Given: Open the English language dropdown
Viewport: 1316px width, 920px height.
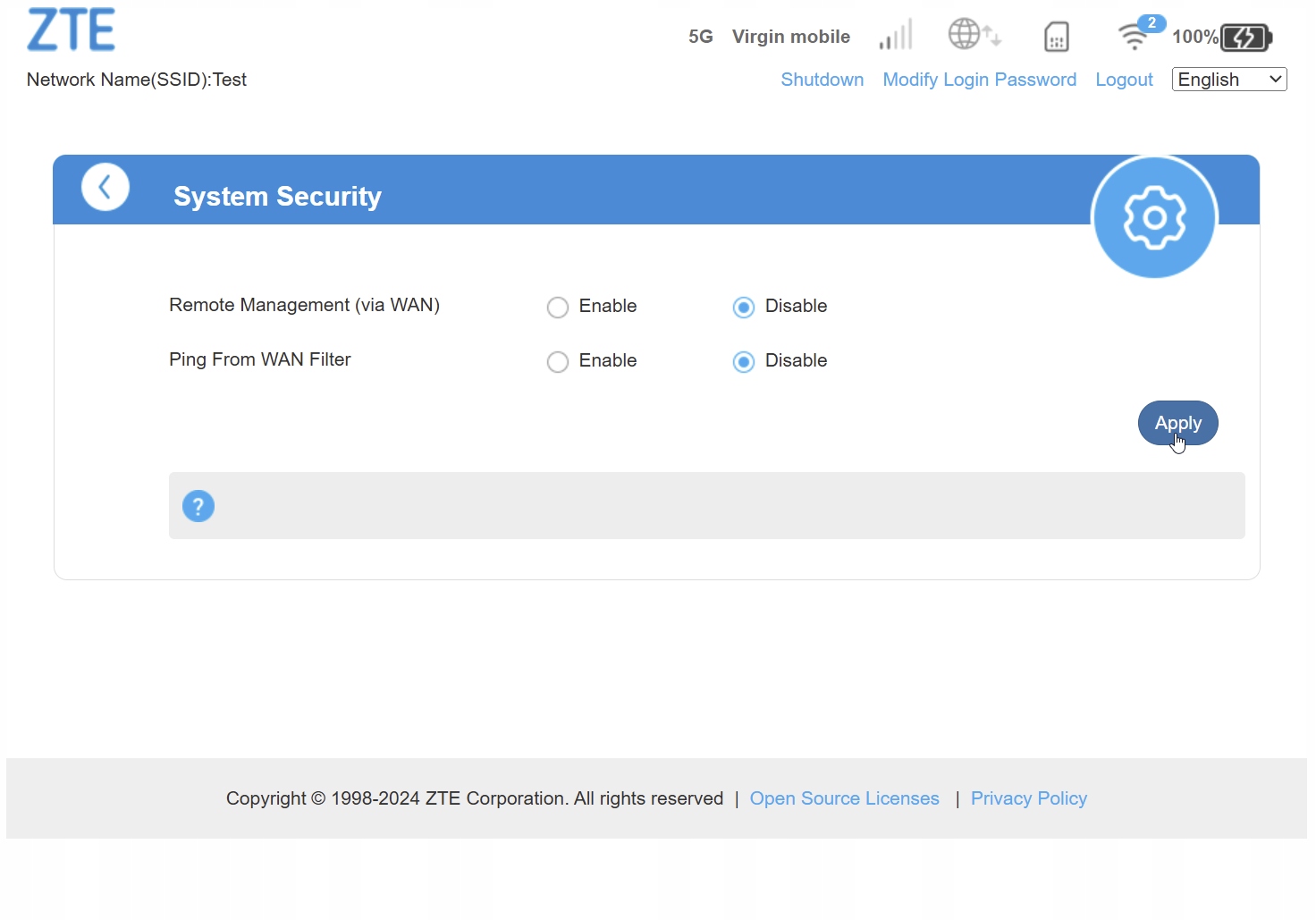Looking at the screenshot, I should (1229, 80).
